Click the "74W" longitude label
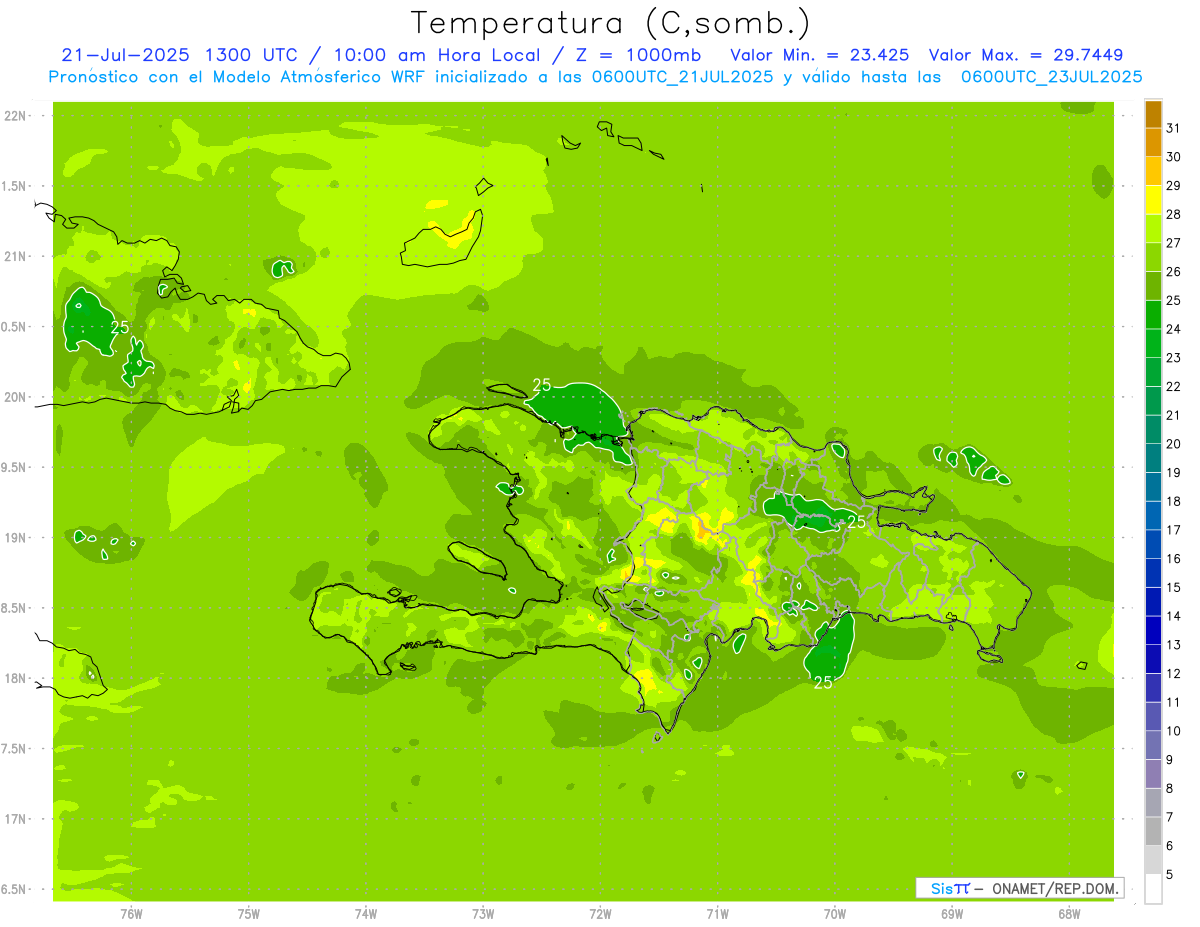 [366, 914]
